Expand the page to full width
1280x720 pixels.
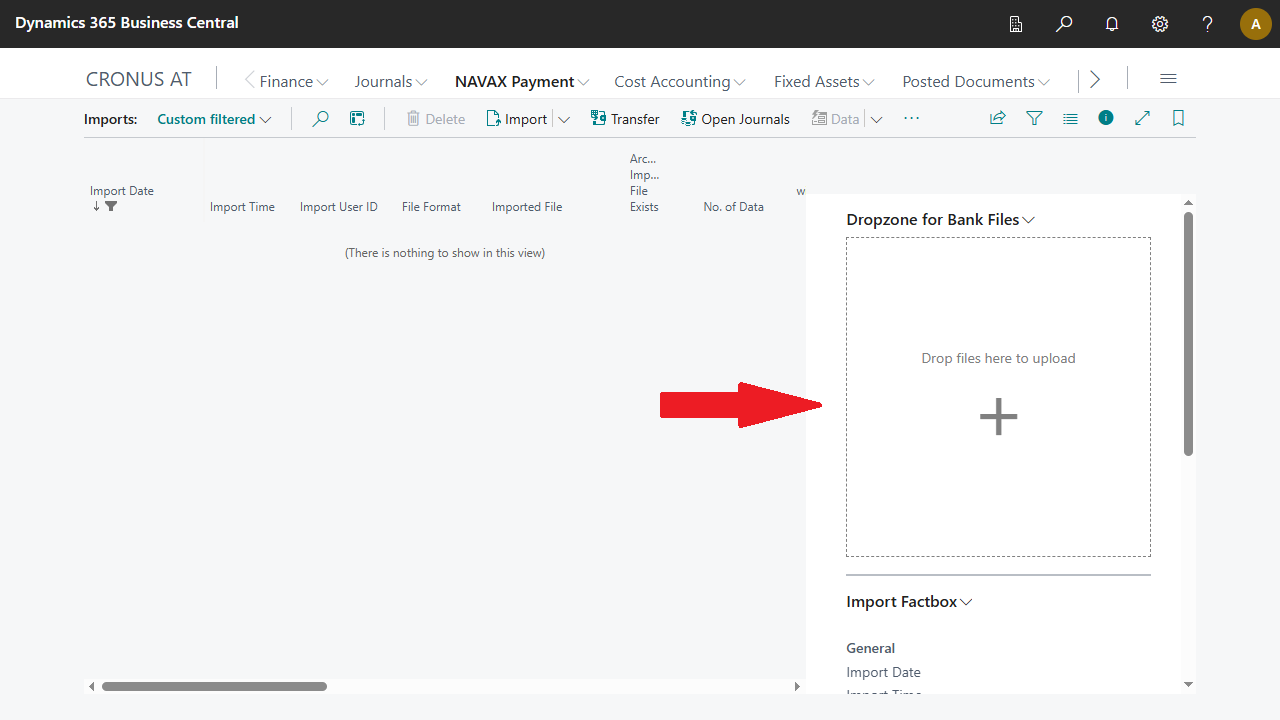point(1142,118)
